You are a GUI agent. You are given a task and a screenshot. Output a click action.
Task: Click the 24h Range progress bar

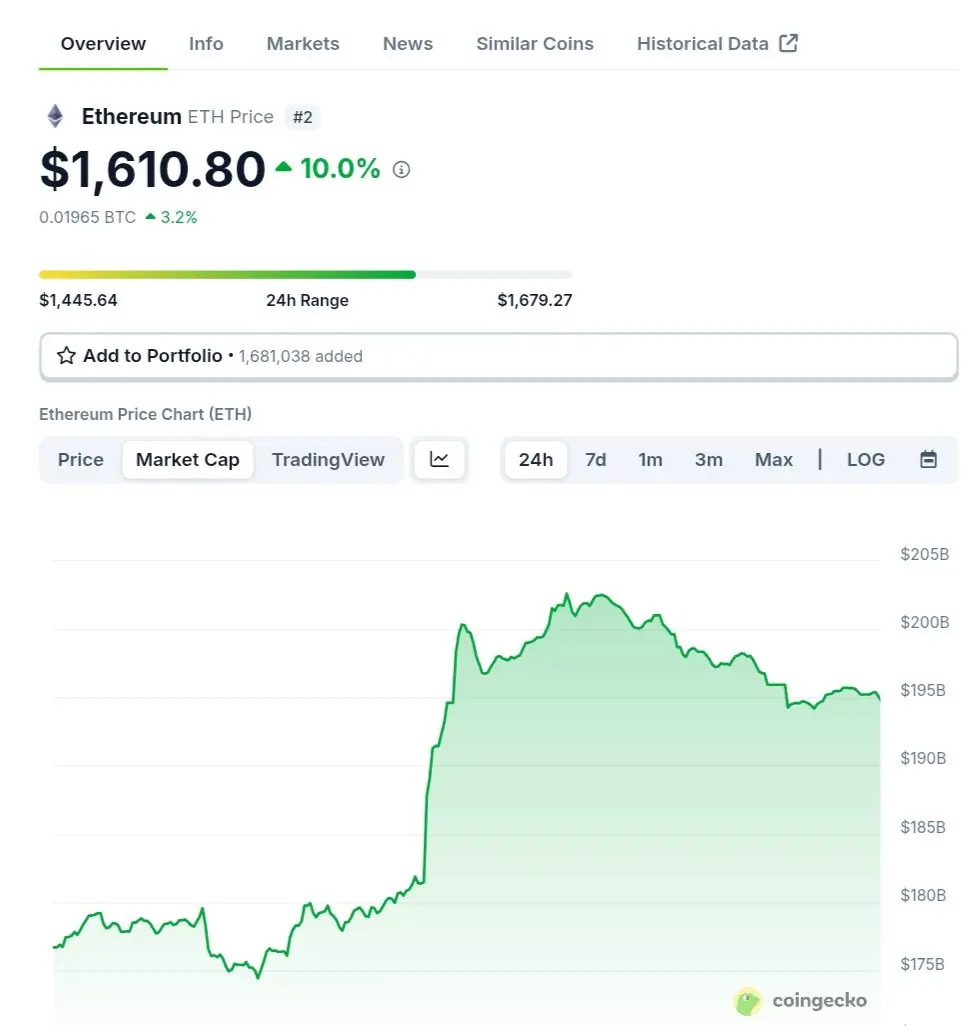pos(306,275)
